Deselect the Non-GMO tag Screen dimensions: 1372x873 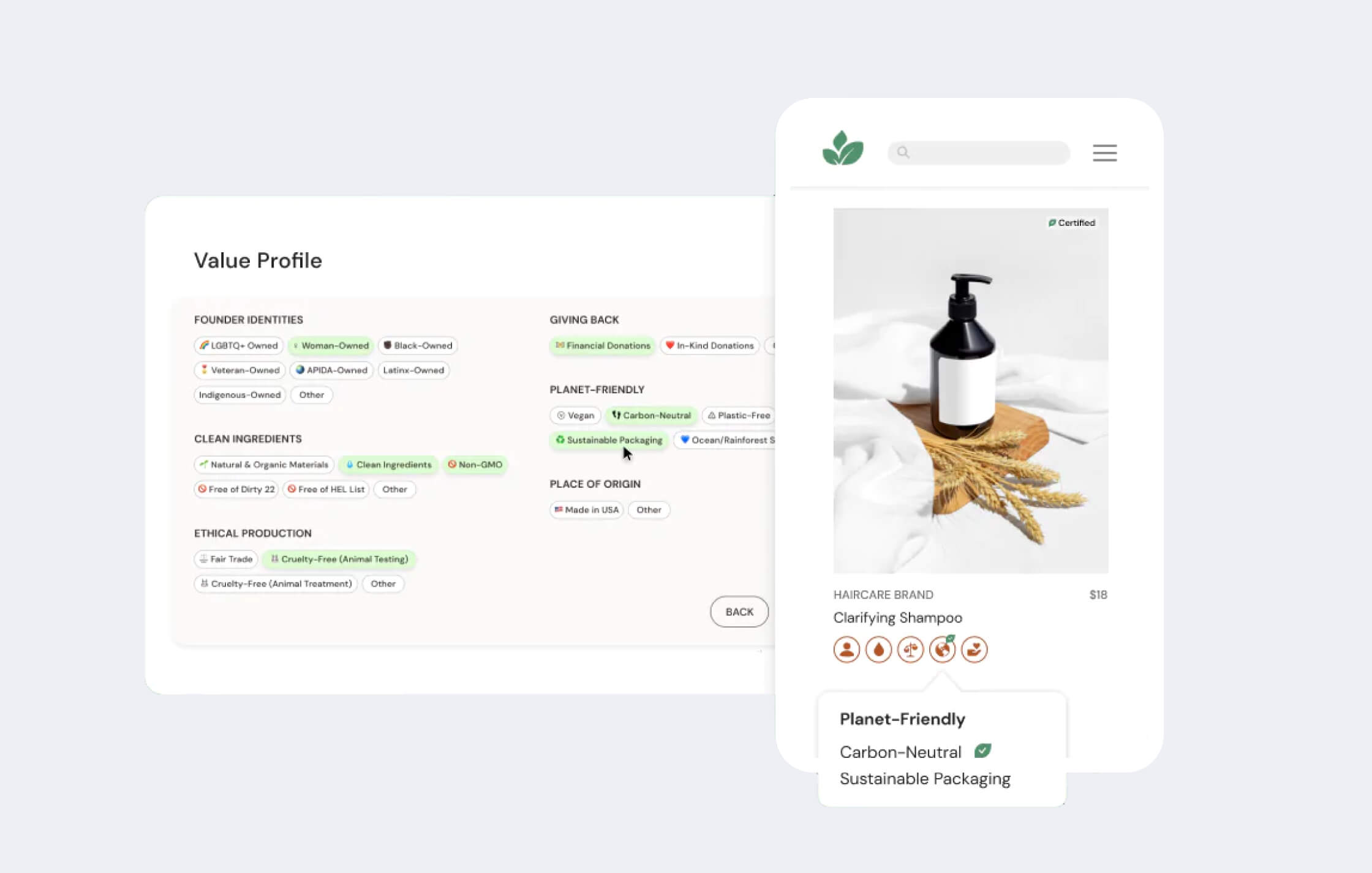point(475,465)
